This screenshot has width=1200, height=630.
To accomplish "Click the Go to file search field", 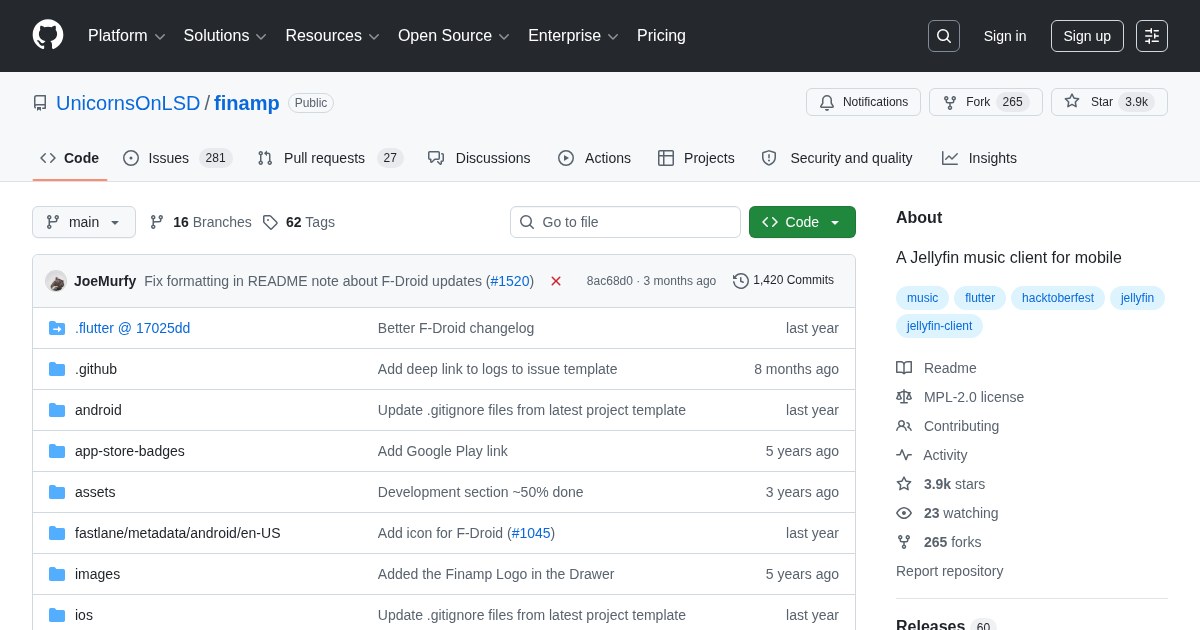I will point(625,222).
